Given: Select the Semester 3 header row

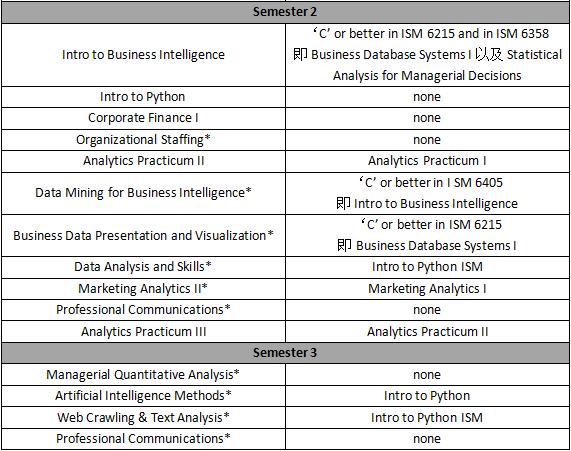Looking at the screenshot, I should pos(285,353).
